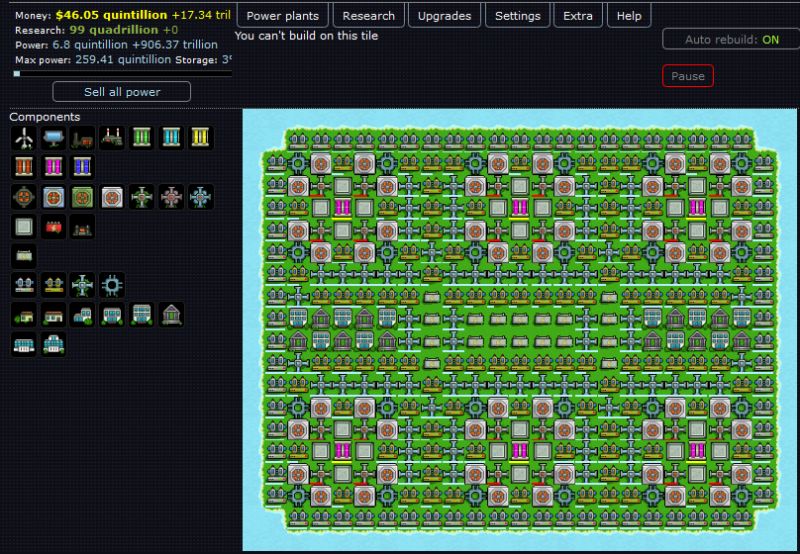This screenshot has height=554, width=800.
Task: Choose the ring-shaped isolation component
Action: (x=112, y=285)
